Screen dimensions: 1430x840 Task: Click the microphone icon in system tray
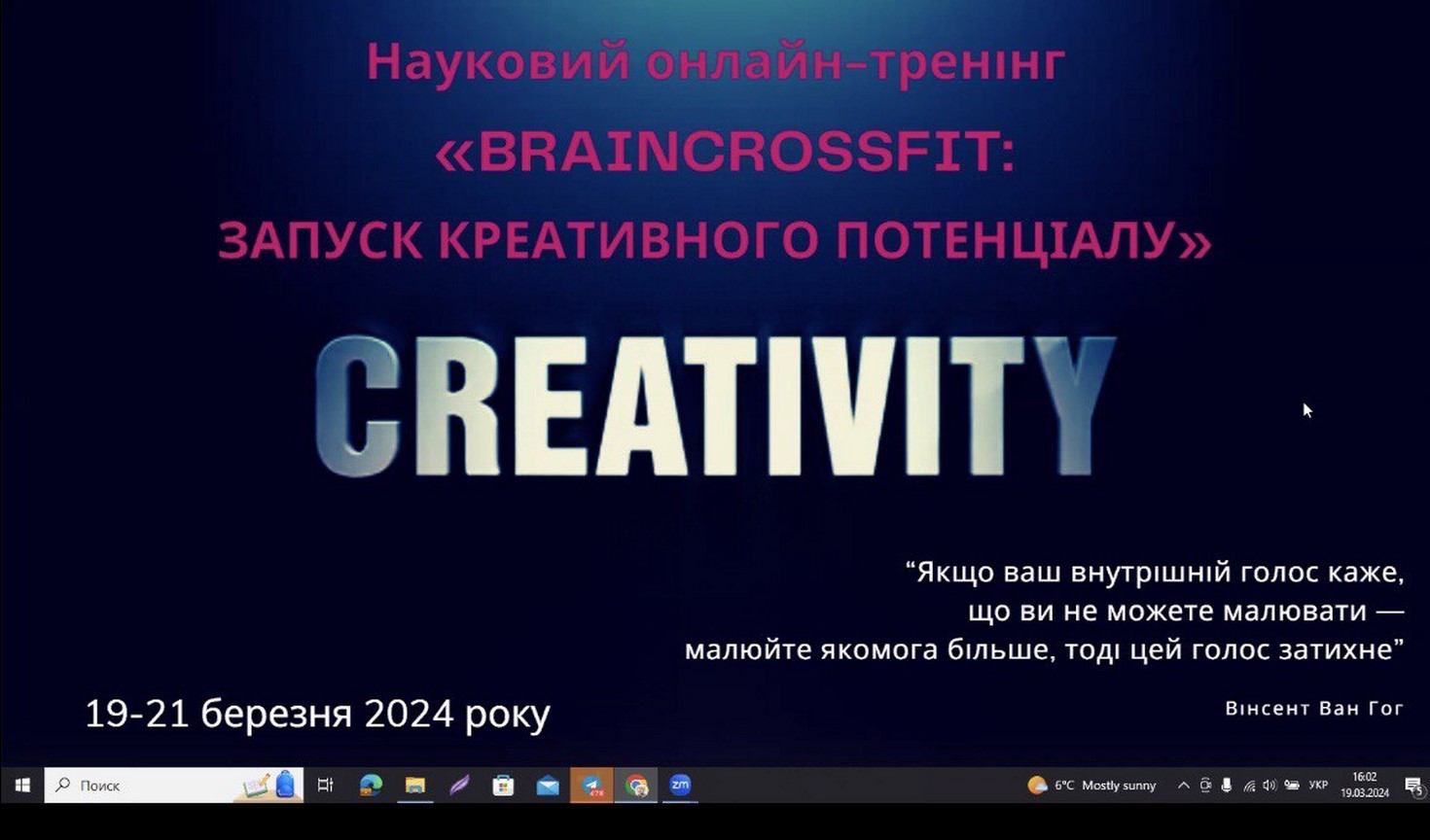tap(1227, 785)
